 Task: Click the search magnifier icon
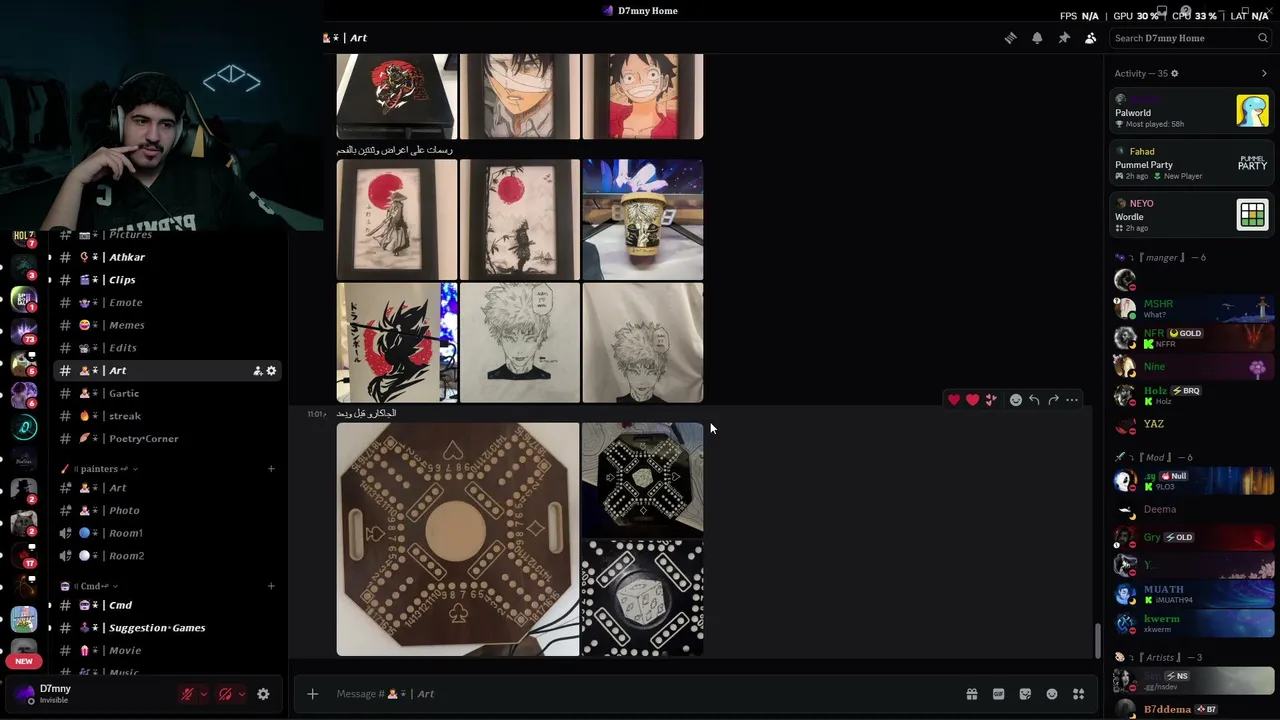pos(1263,38)
